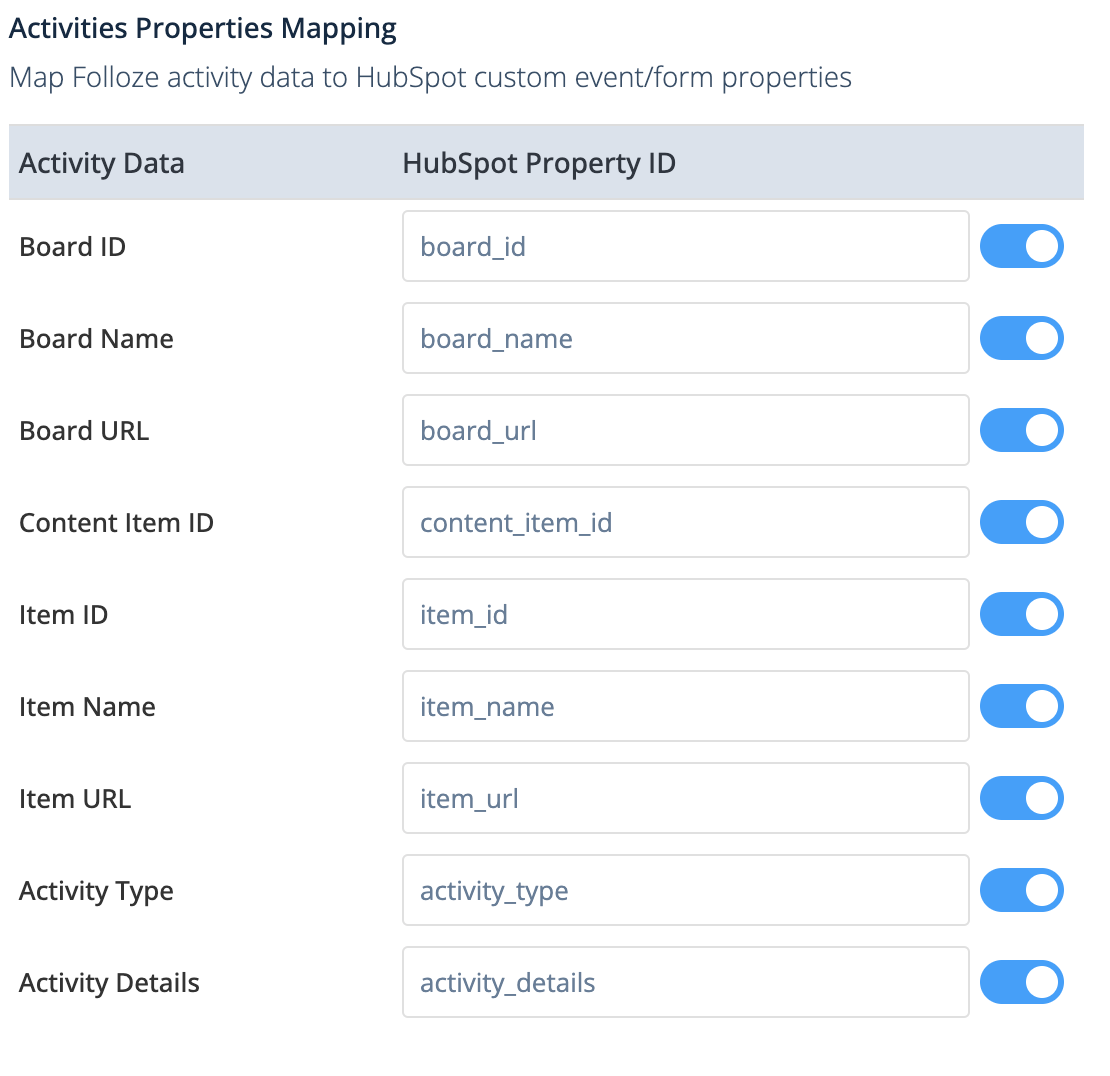Focus the item_name text field
This screenshot has width=1110, height=1076.
(685, 706)
